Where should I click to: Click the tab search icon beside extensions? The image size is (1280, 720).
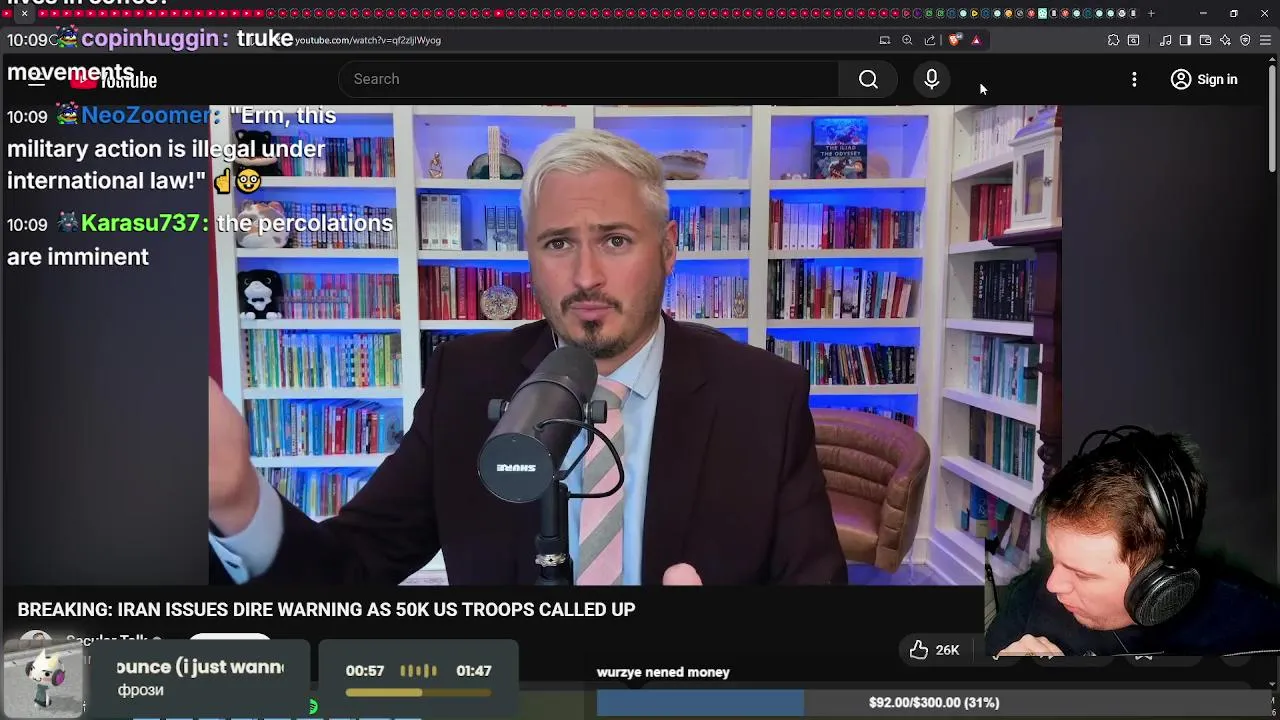pyautogui.click(x=1133, y=40)
